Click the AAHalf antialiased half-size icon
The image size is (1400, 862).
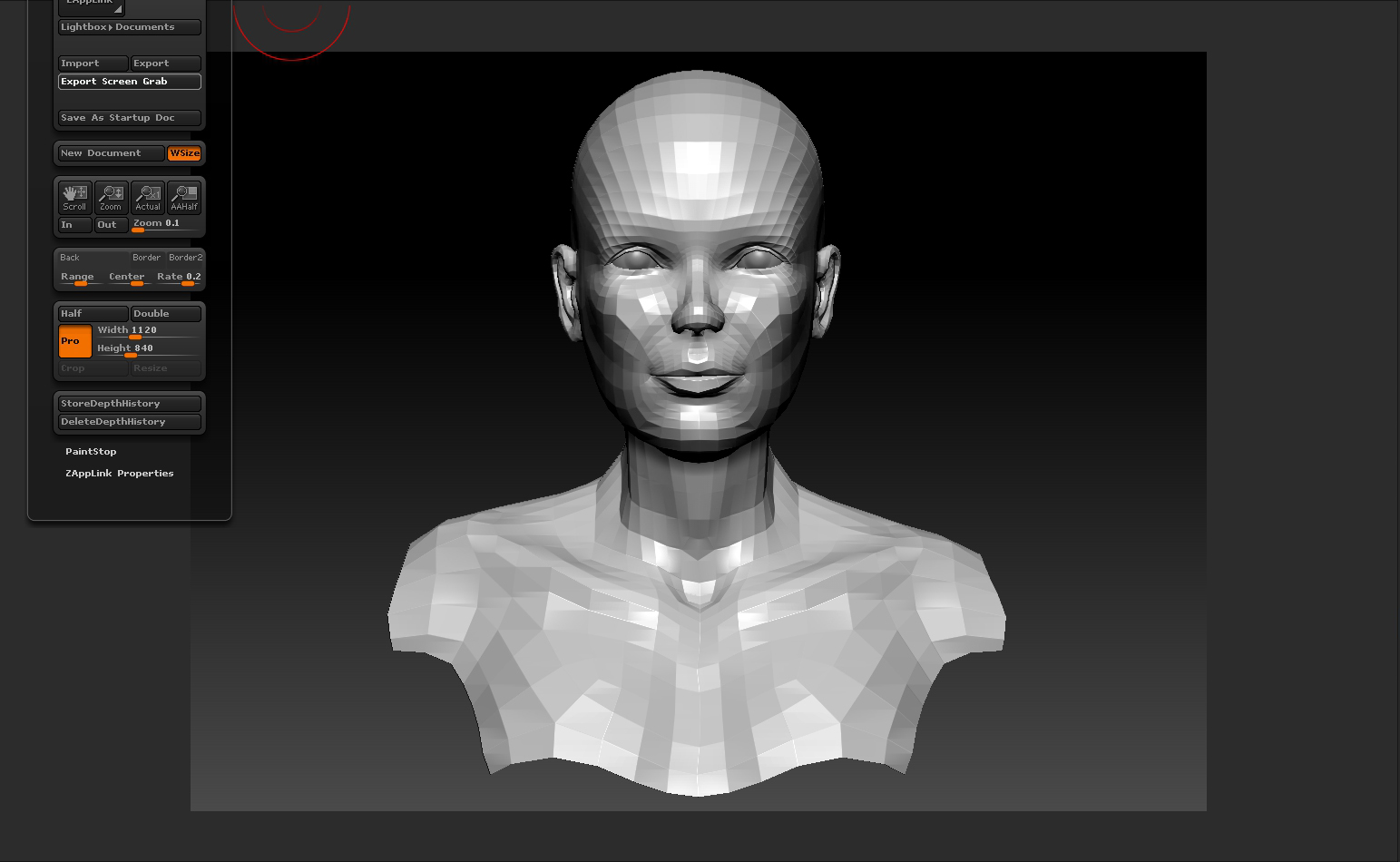click(184, 198)
